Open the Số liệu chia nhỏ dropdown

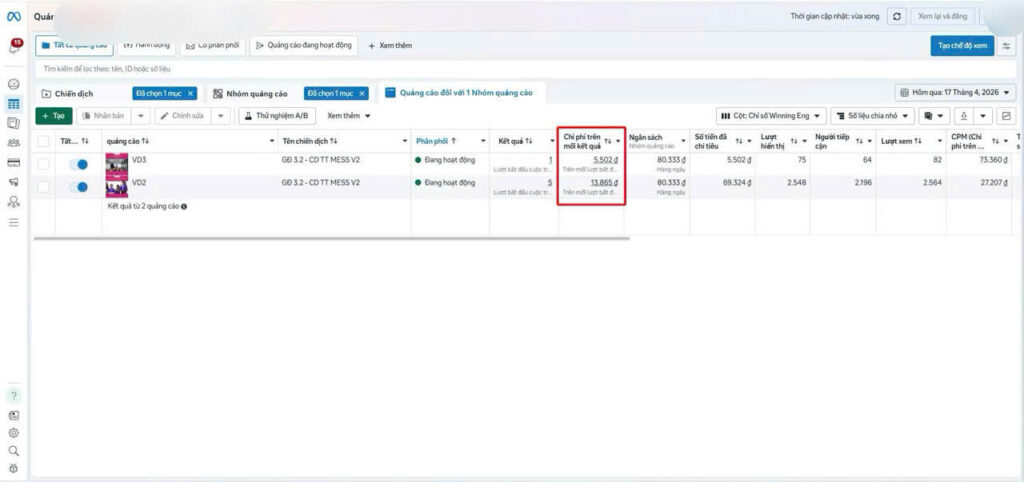click(x=872, y=116)
